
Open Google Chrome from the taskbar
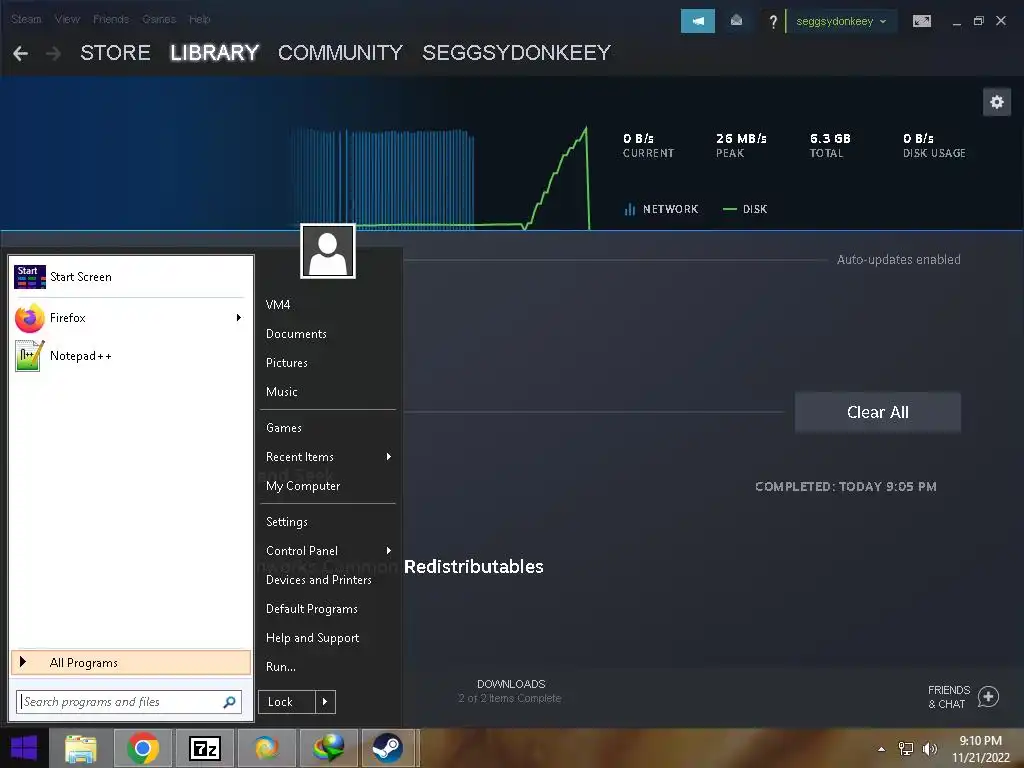143,748
